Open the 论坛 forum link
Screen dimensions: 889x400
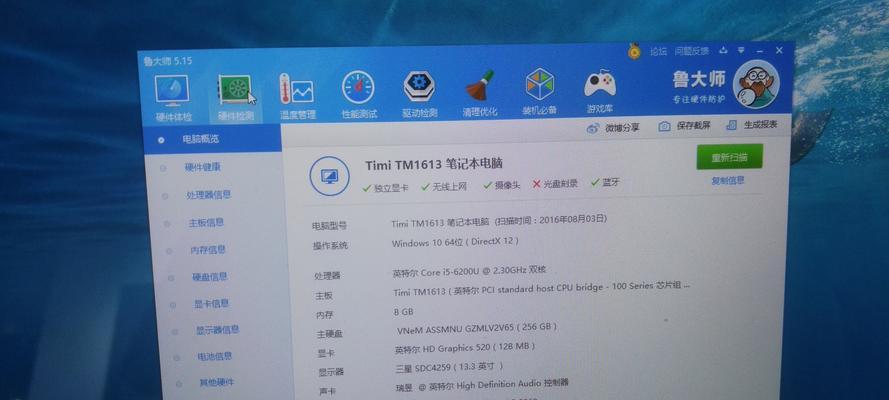(x=658, y=52)
